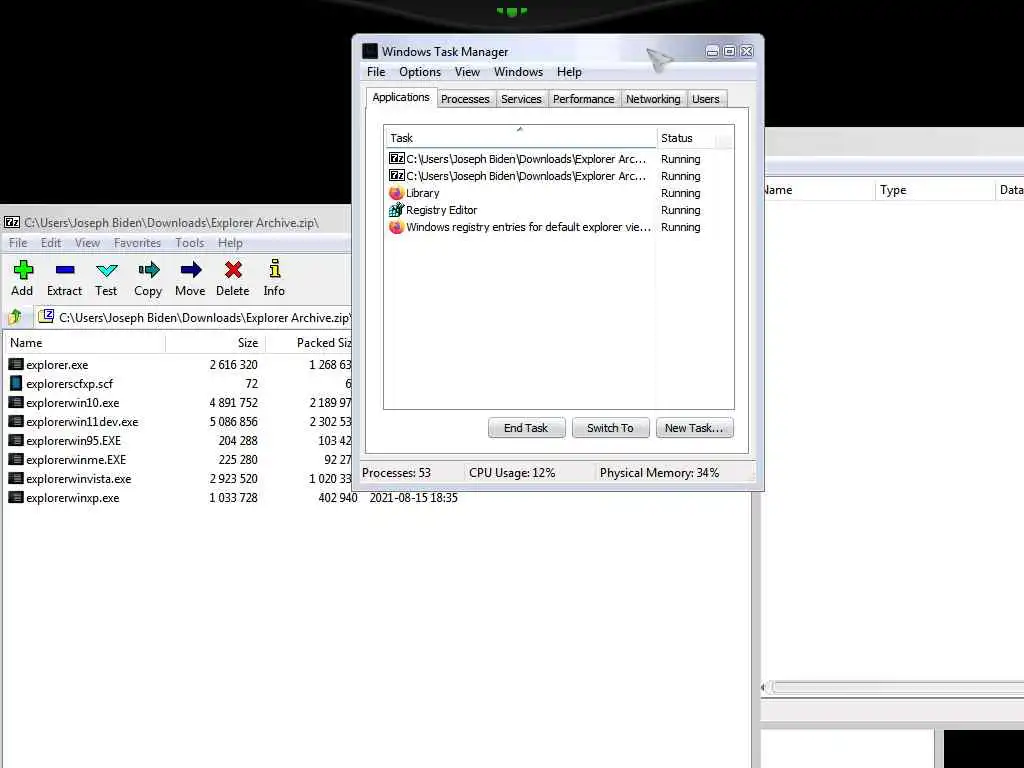
Task: Click the Registry Editor task icon
Action: tap(396, 210)
